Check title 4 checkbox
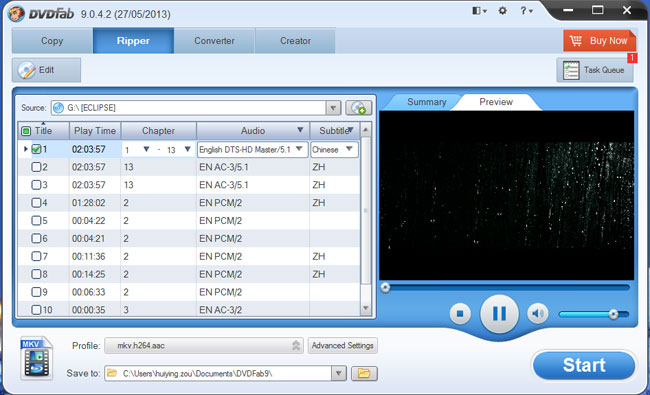650x395 pixels. (36, 203)
